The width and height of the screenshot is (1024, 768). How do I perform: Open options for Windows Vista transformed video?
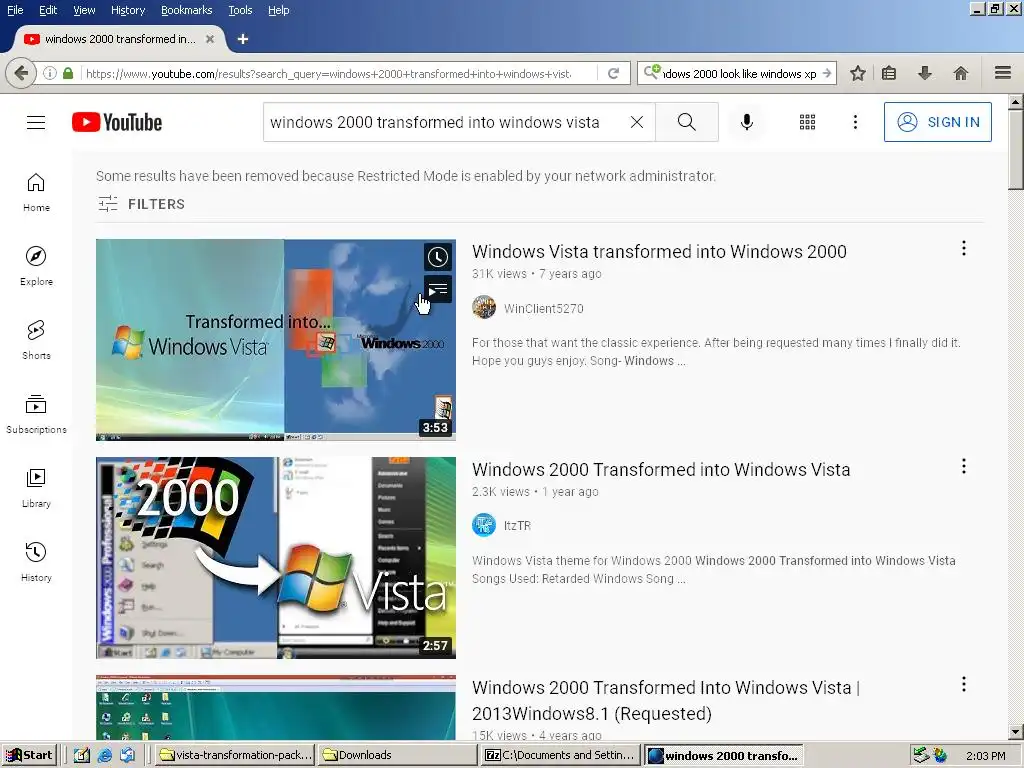click(x=963, y=248)
